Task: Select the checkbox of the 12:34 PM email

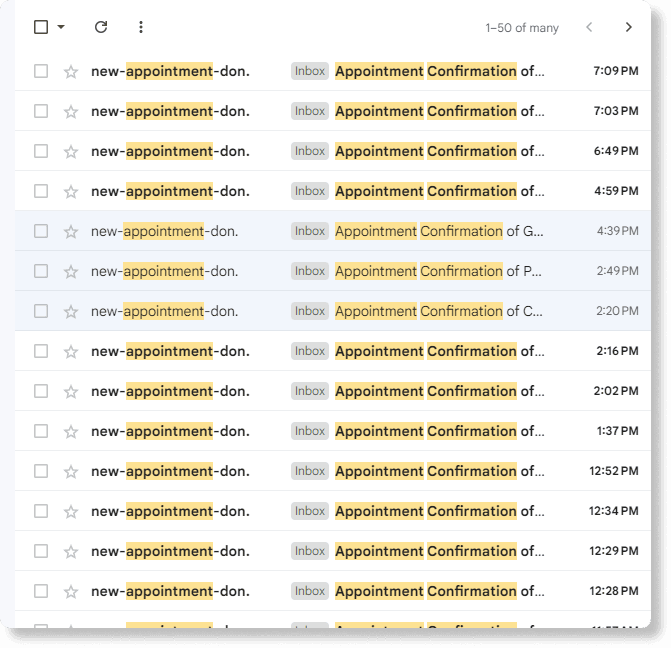Action: 41,511
